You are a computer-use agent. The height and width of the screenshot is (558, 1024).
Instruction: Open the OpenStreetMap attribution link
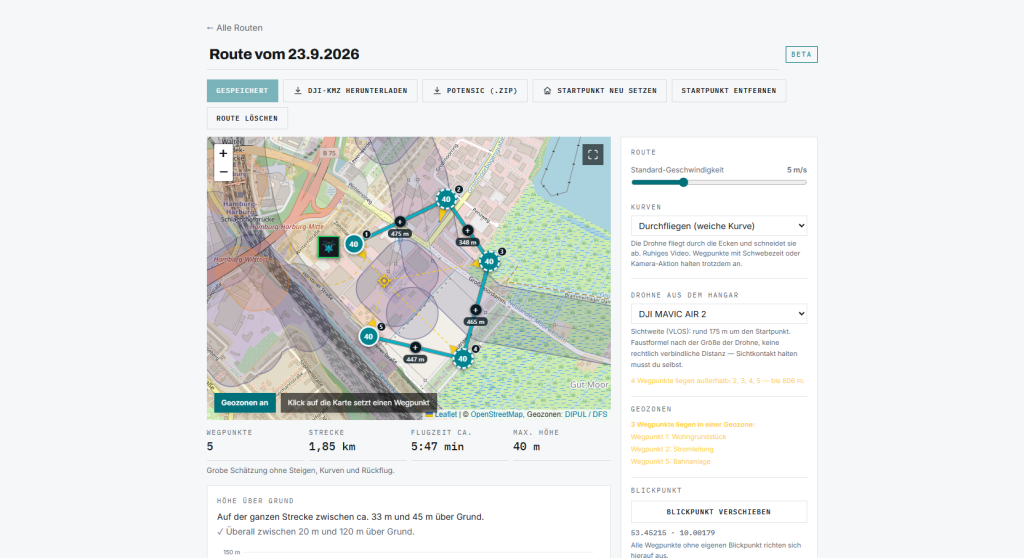(496, 414)
